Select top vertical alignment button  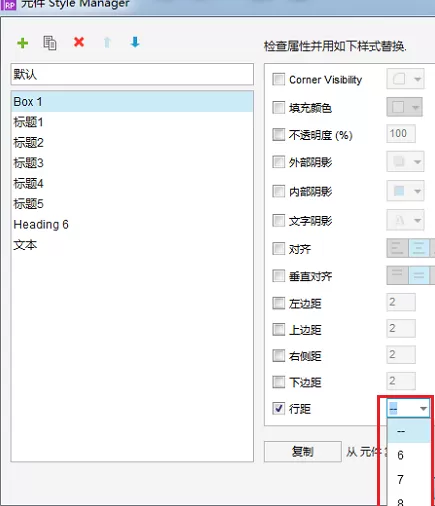click(397, 275)
